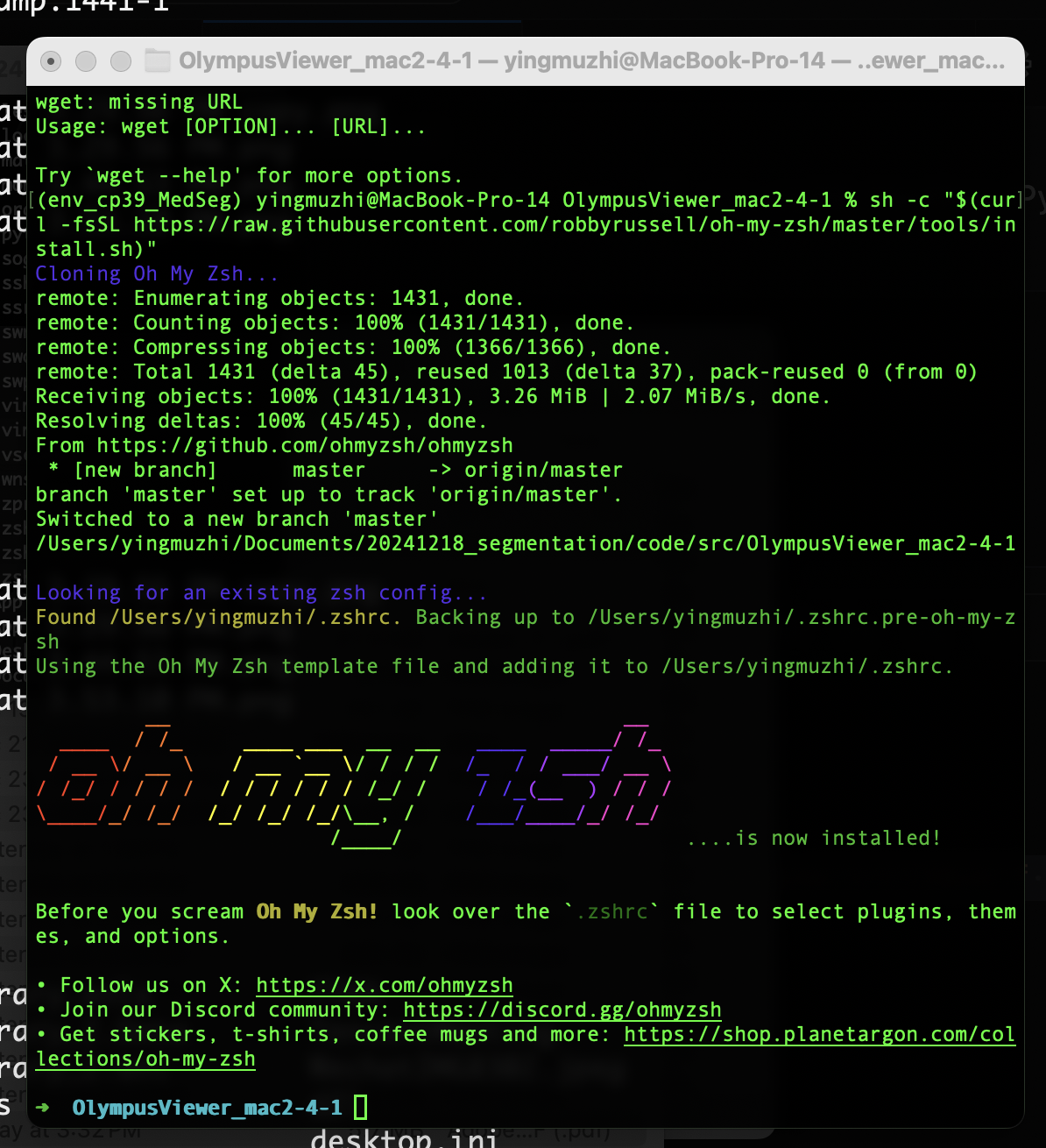The image size is (1046, 1148).
Task: Click the '....is now installed!' text
Action: click(814, 838)
